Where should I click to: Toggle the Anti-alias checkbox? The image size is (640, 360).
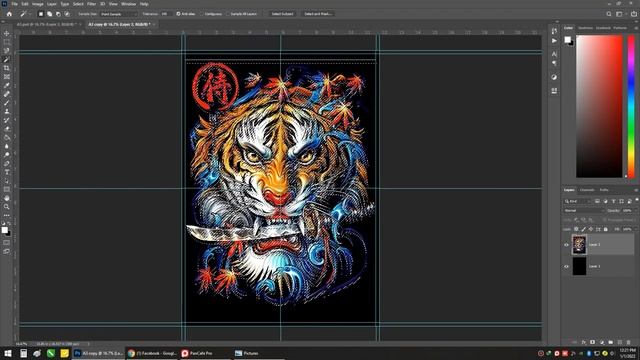pyautogui.click(x=178, y=14)
